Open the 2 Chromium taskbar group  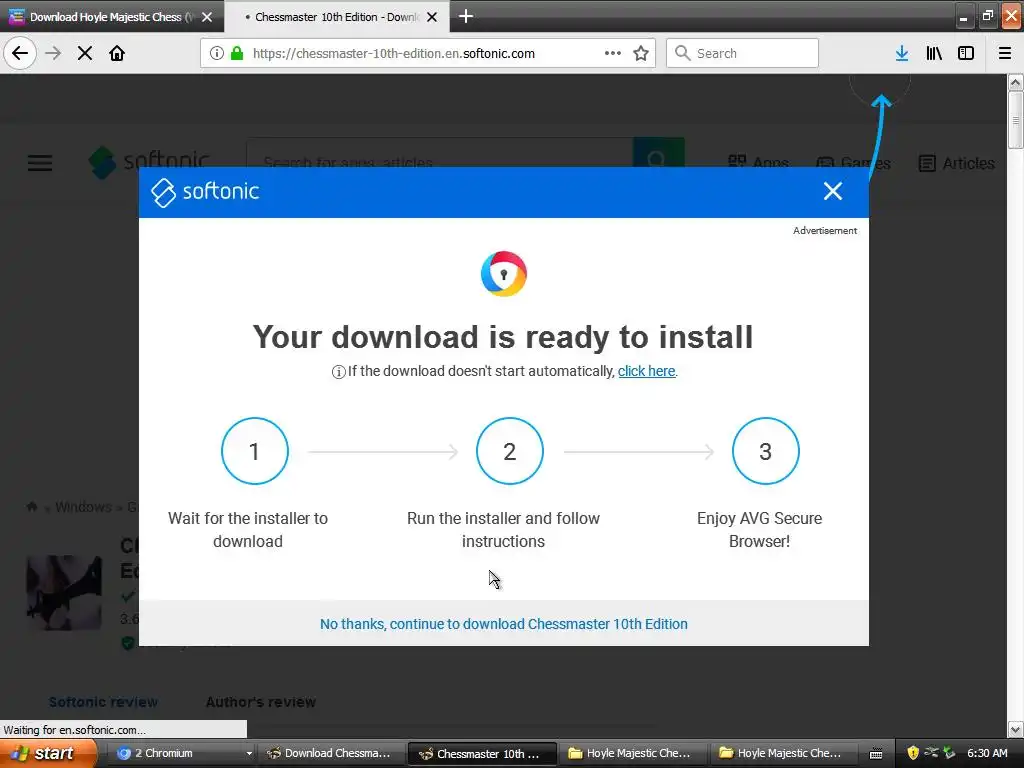point(182,753)
